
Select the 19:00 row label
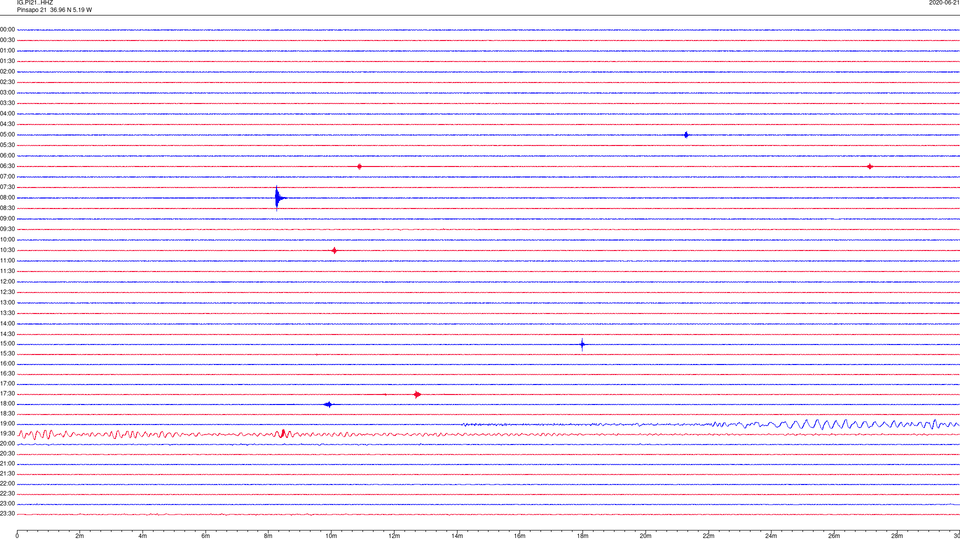[x=7, y=424]
